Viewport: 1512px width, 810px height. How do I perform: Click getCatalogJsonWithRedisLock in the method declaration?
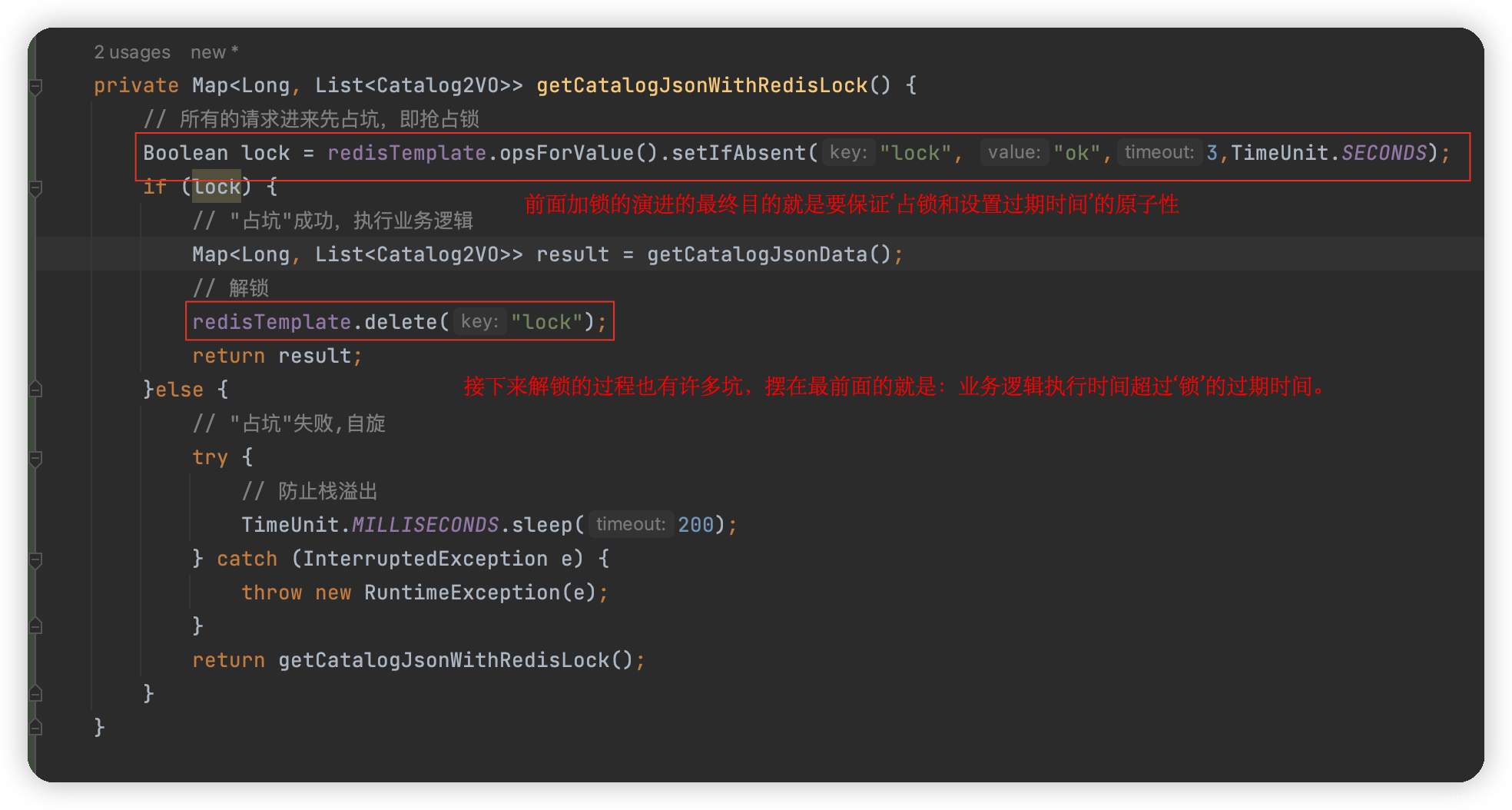702,85
